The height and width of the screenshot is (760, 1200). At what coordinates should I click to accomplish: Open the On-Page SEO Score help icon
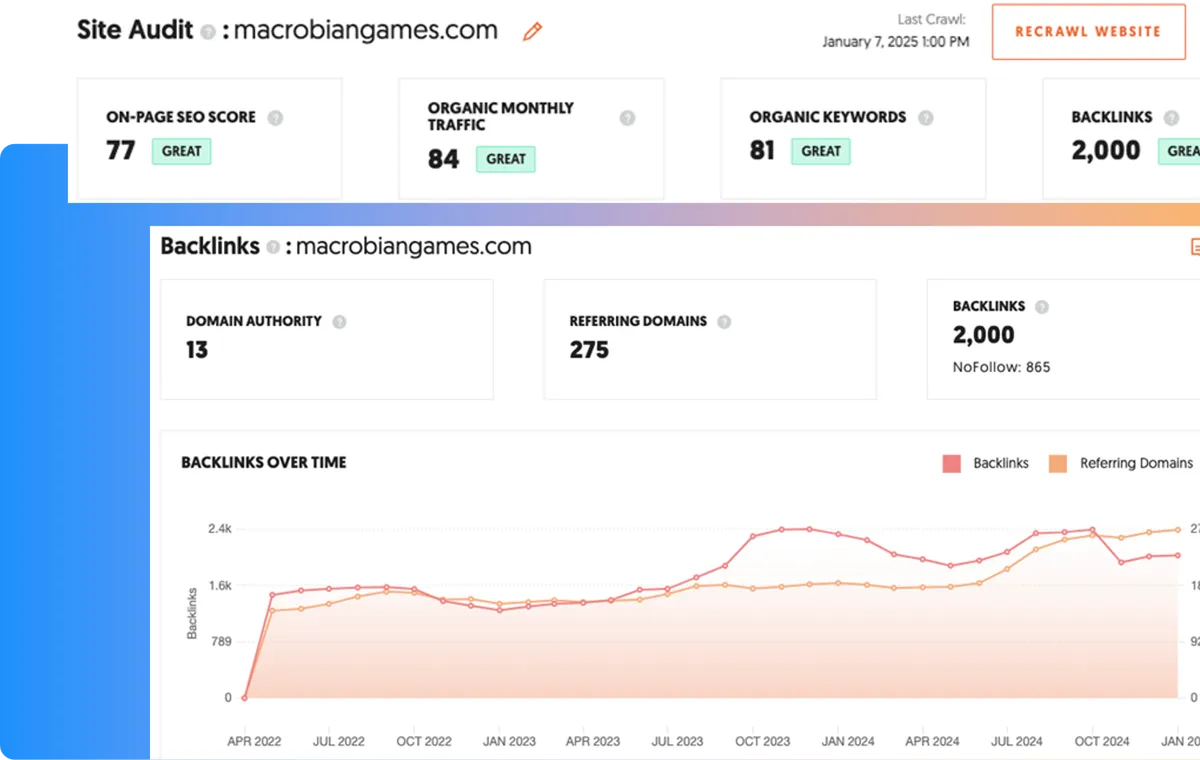click(x=275, y=117)
